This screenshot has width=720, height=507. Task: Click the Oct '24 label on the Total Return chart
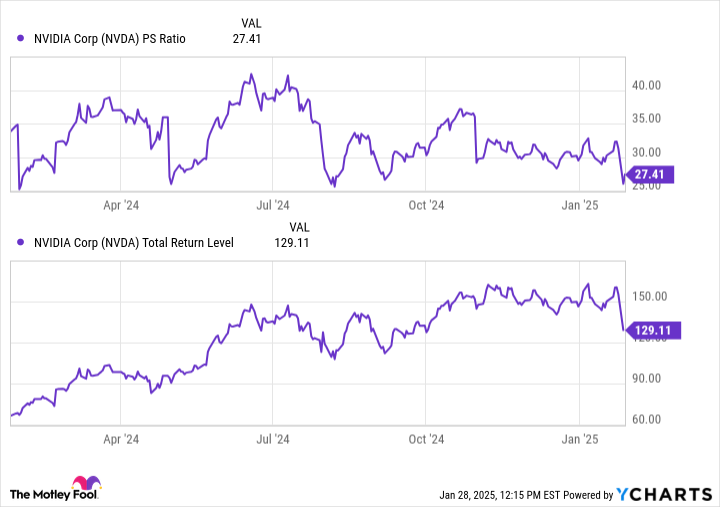click(x=426, y=439)
